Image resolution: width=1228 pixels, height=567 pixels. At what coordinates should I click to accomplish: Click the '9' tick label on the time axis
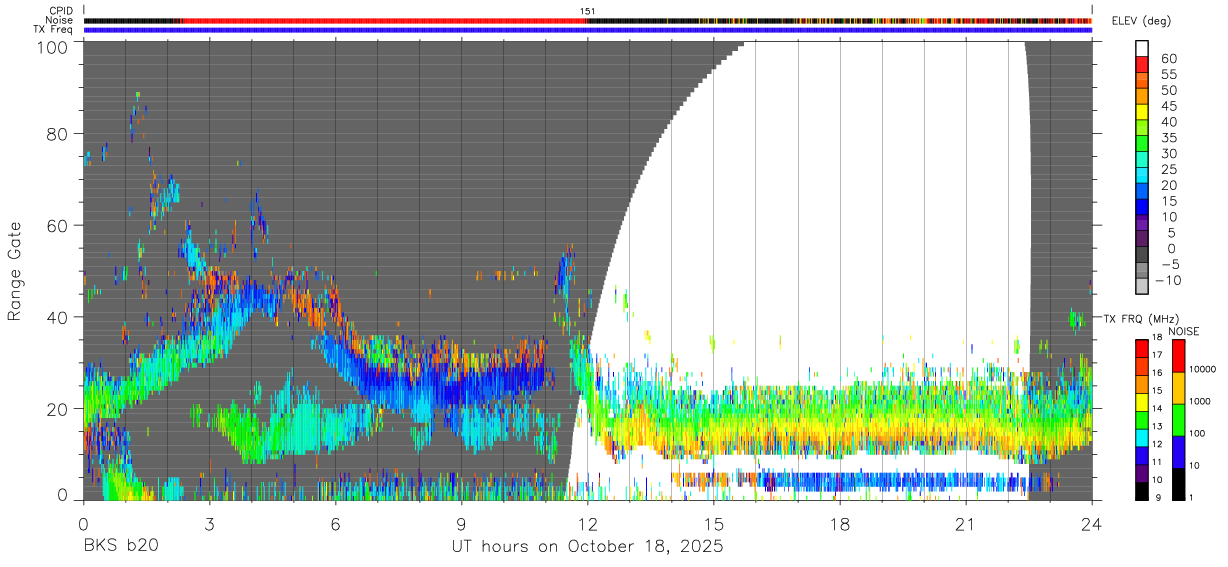(461, 524)
